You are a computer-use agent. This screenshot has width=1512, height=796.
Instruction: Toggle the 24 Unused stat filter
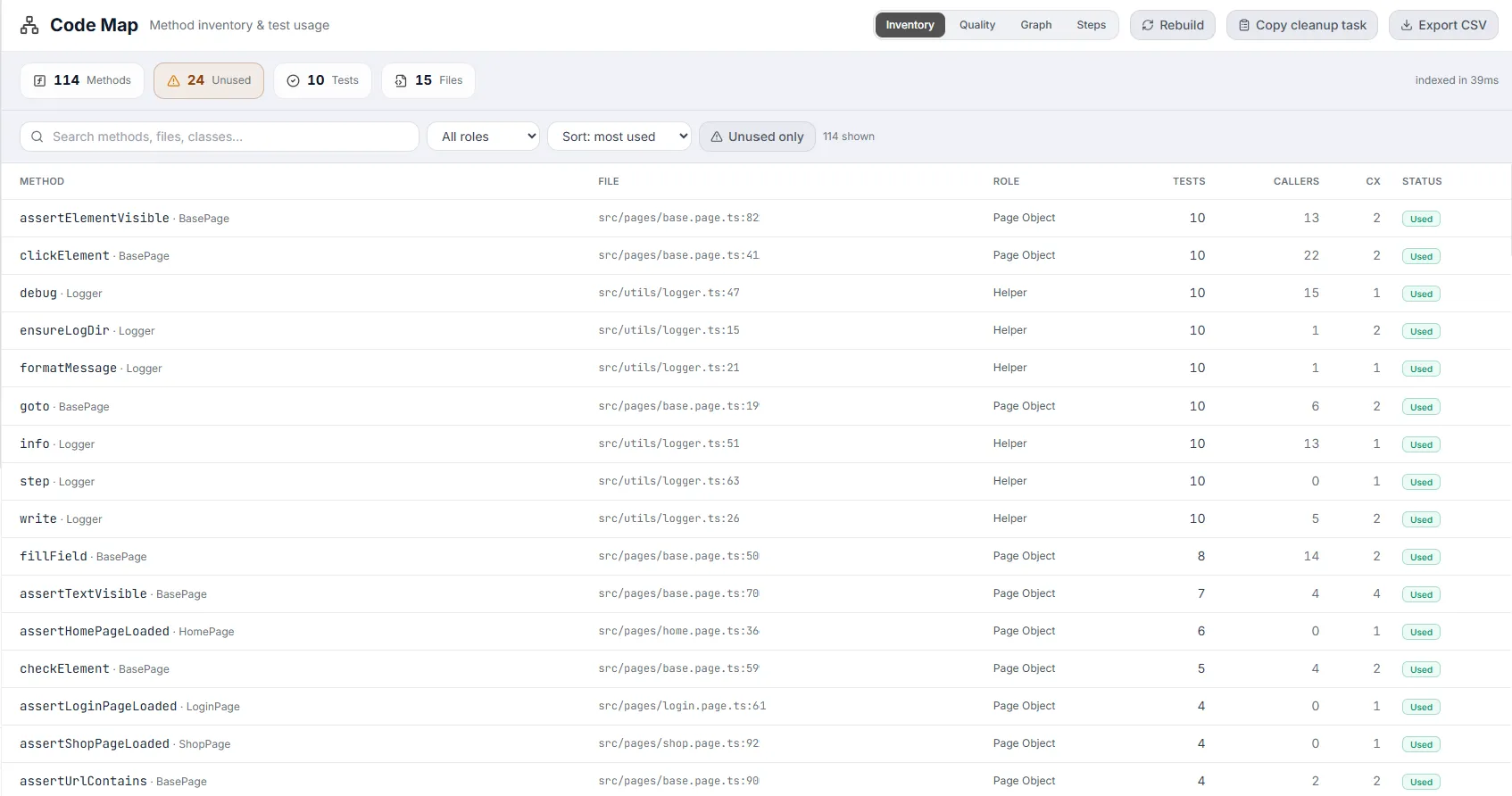(x=209, y=80)
